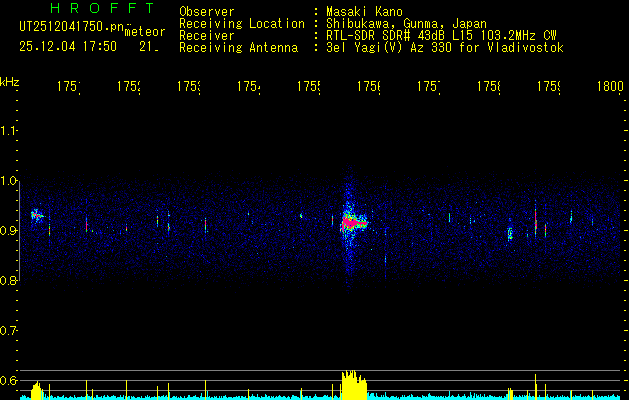This screenshot has height=400, width=629.
Task: Select the file name UT2512041750.pn
Action: coord(72,26)
